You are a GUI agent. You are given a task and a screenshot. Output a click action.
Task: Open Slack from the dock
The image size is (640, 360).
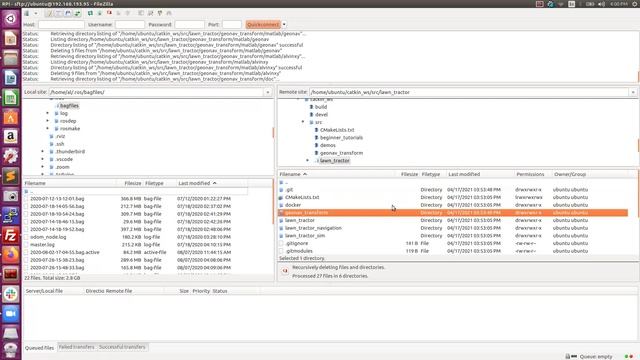pyautogui.click(x=10, y=294)
